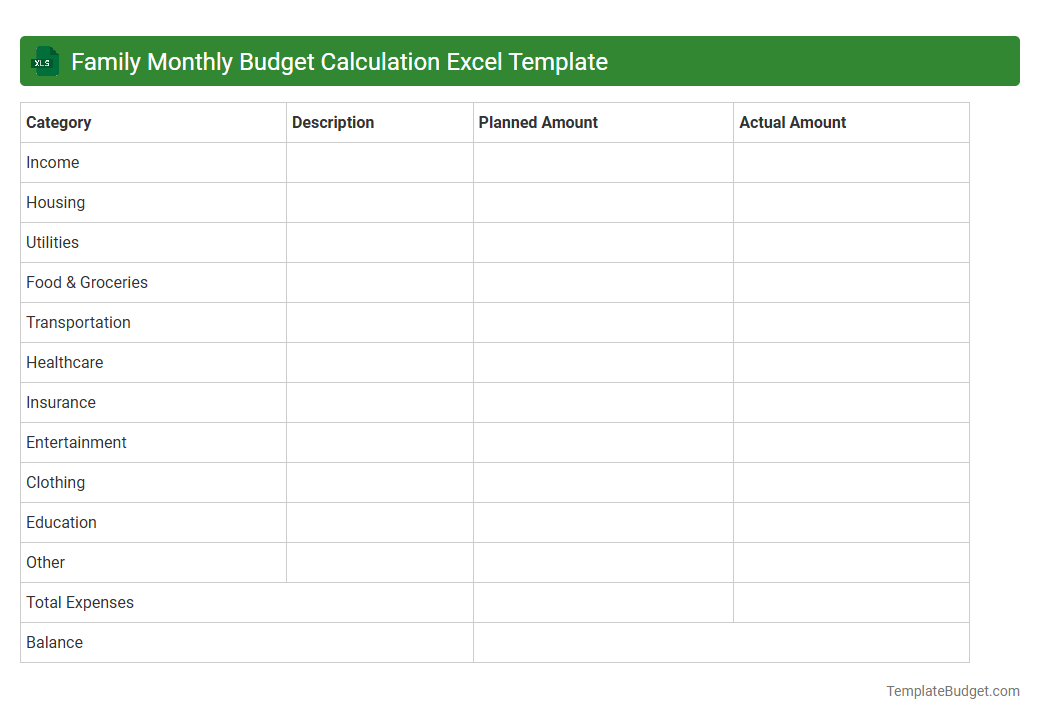Select the Balance row label

point(54,642)
